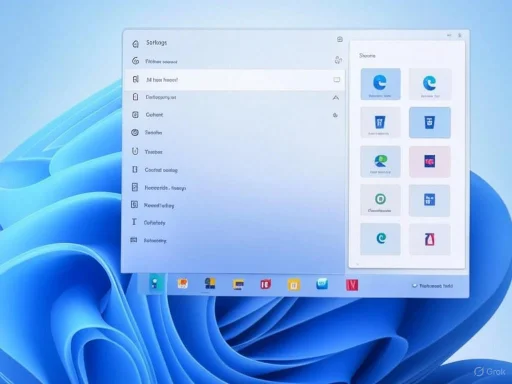The image size is (512, 384).
Task: Open the plain yellow square icon on the taskbar
Action: tap(294, 285)
